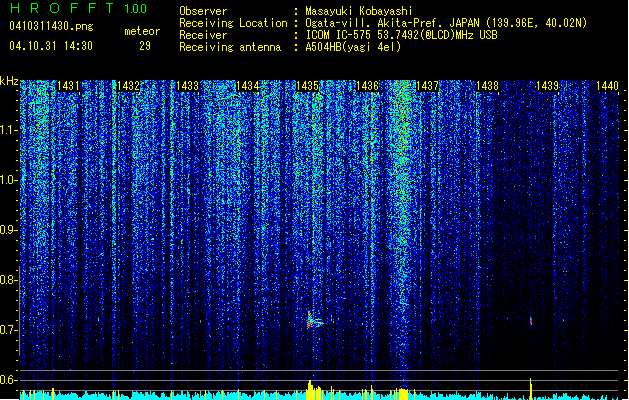Screen dimensions: 629x400
Task: Click the 1431 time marker
Action: [68, 86]
